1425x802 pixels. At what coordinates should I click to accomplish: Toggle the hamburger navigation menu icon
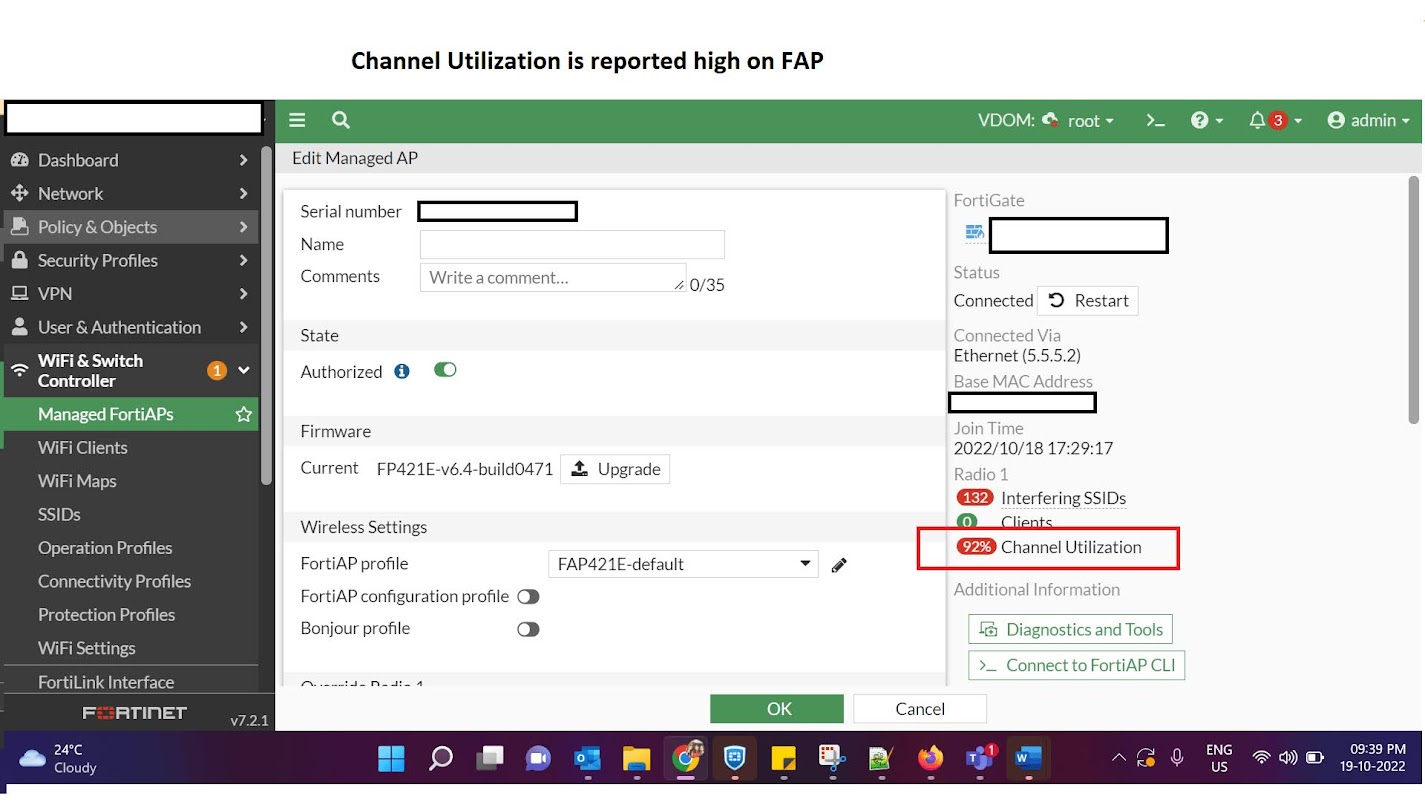[297, 120]
